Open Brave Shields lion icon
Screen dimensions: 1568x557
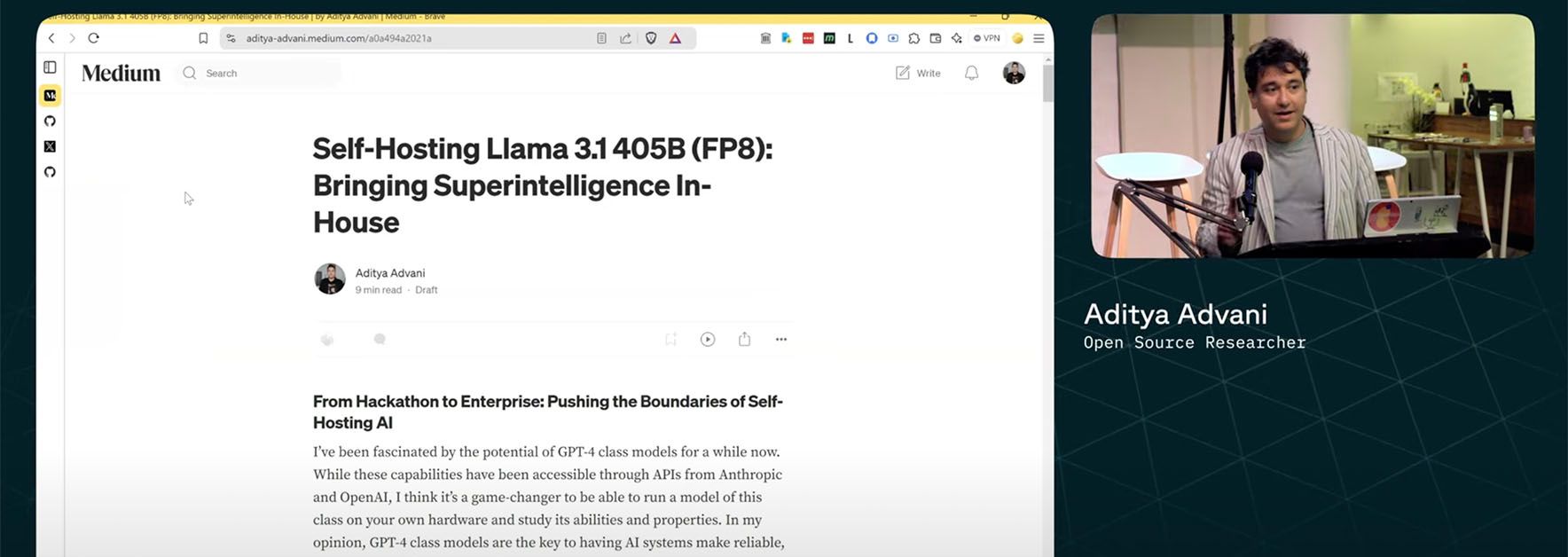651,38
